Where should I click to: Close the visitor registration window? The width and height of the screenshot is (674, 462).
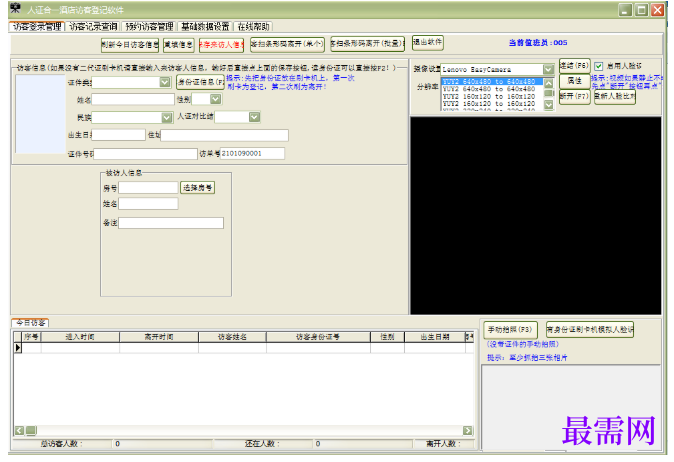click(x=657, y=10)
